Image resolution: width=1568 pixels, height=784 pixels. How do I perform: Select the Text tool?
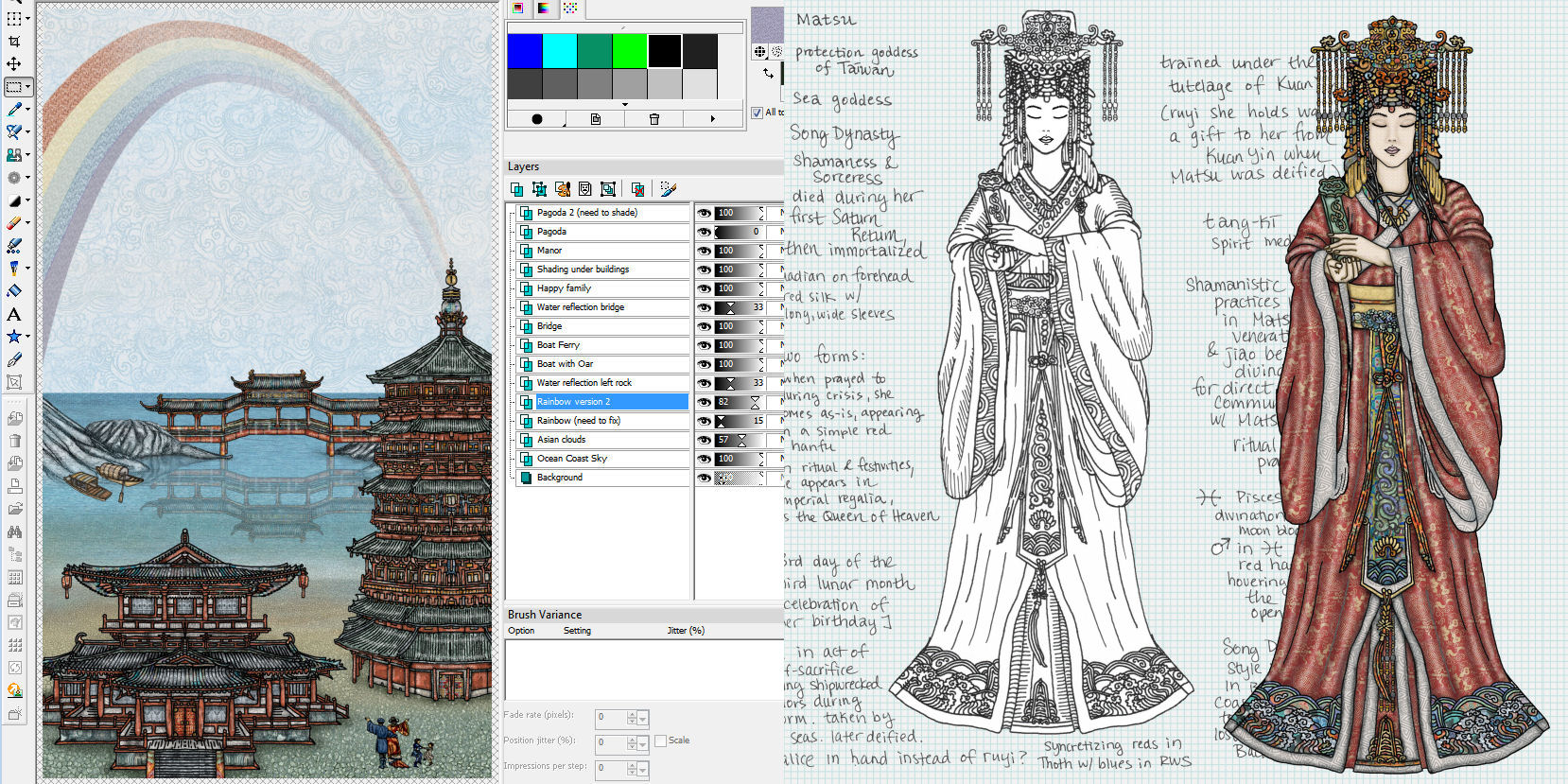(14, 314)
